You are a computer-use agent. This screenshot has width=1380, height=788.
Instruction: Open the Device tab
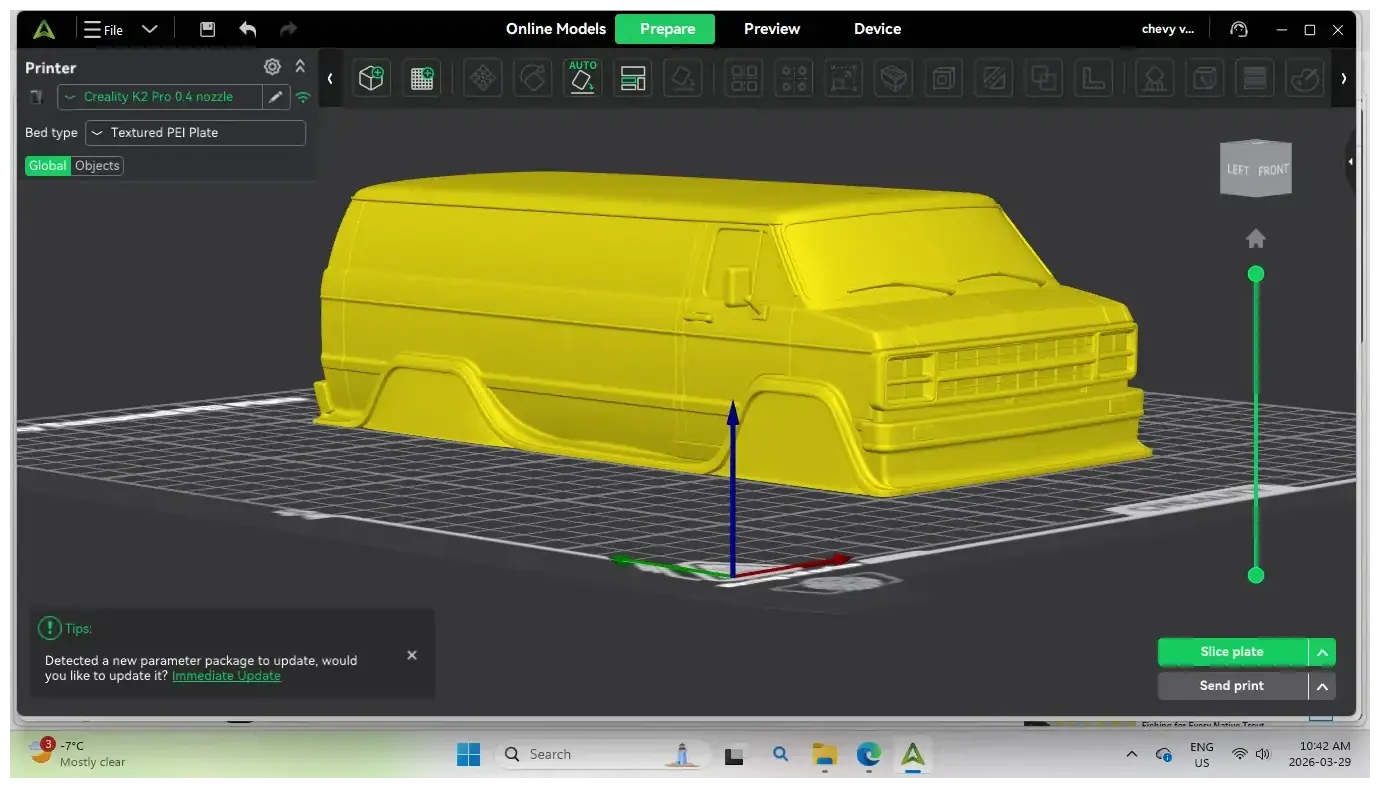point(877,29)
